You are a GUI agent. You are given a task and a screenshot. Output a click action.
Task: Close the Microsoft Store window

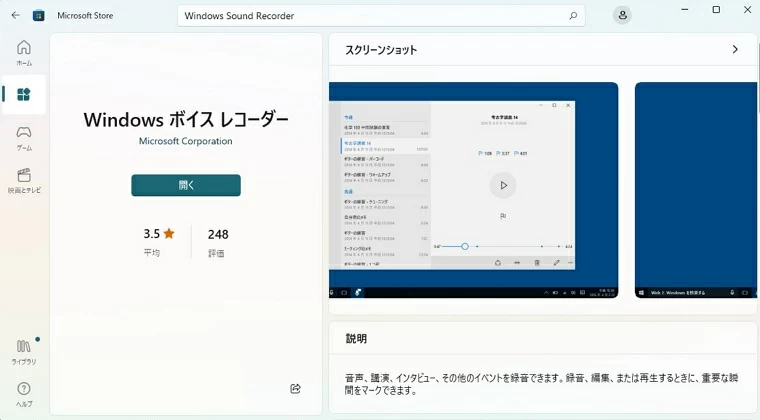tap(747, 10)
